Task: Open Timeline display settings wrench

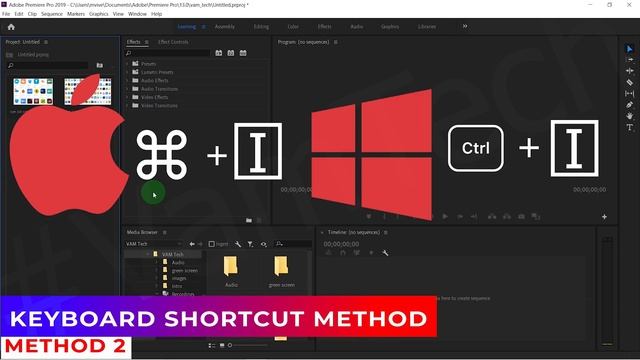Action: click(385, 253)
